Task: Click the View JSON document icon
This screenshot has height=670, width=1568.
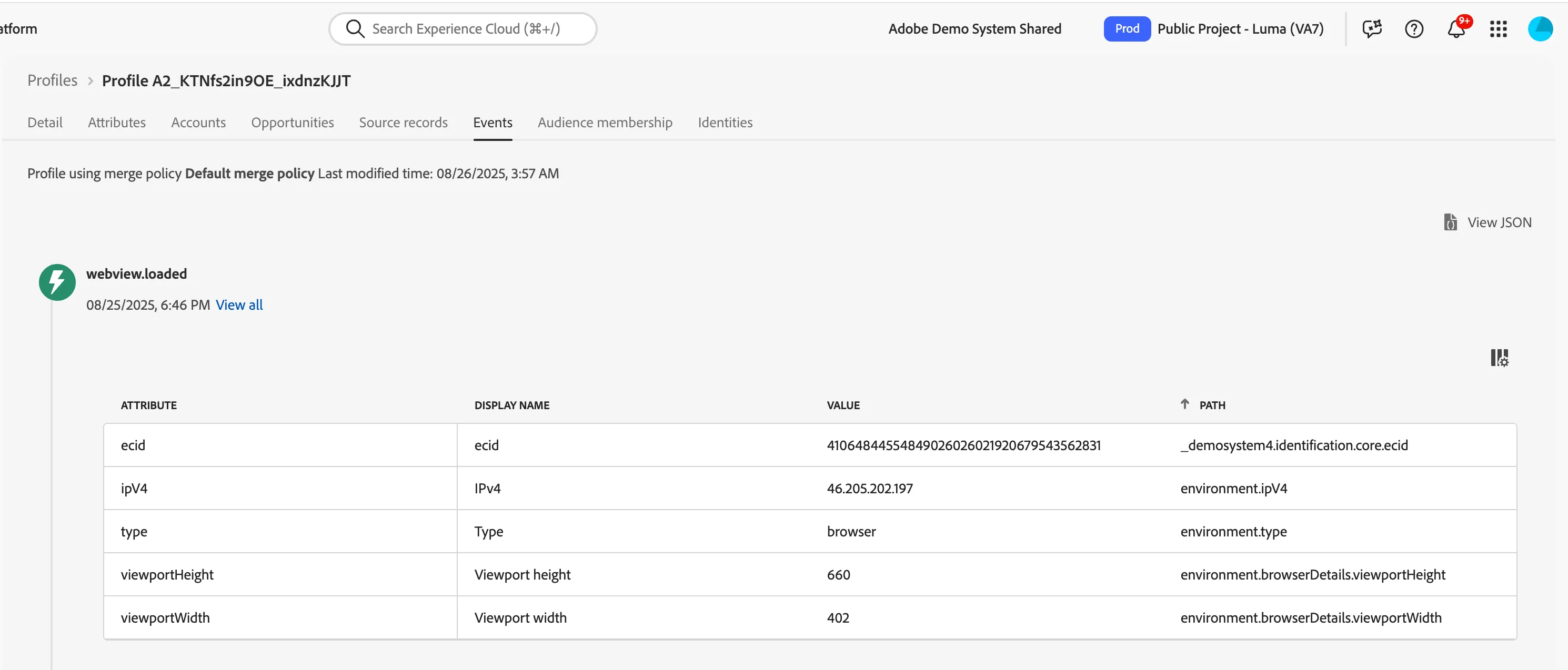Action: [x=1450, y=222]
